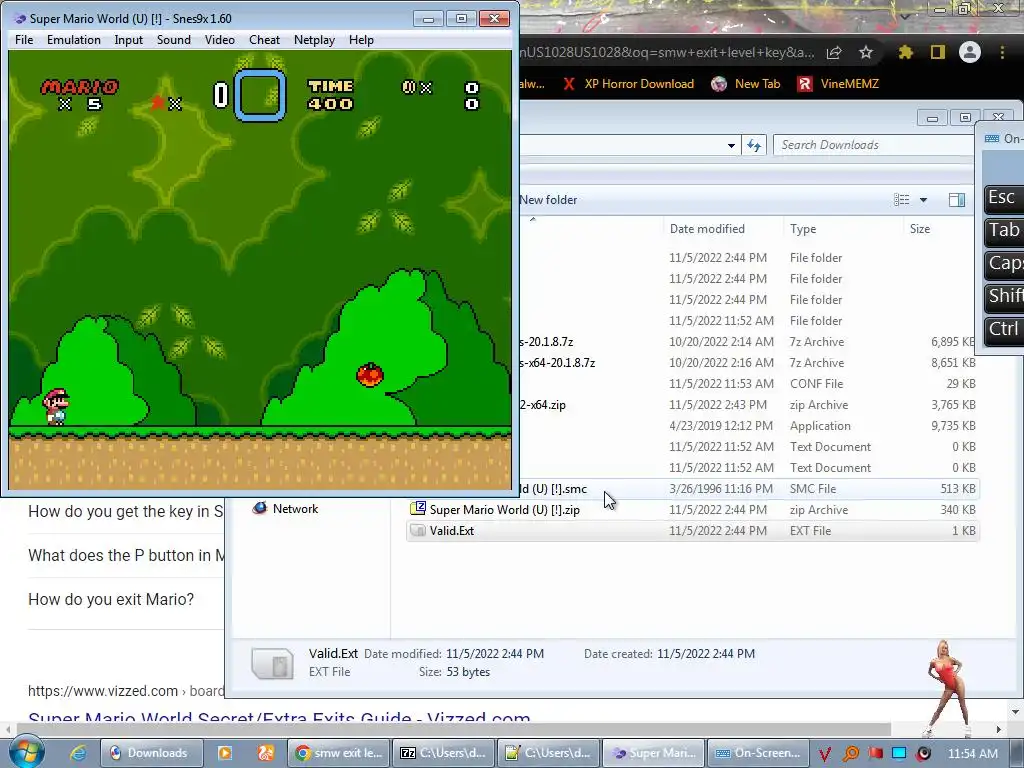Open Windows Media Player taskbar icon
The height and width of the screenshot is (768, 1024).
pyautogui.click(x=224, y=753)
